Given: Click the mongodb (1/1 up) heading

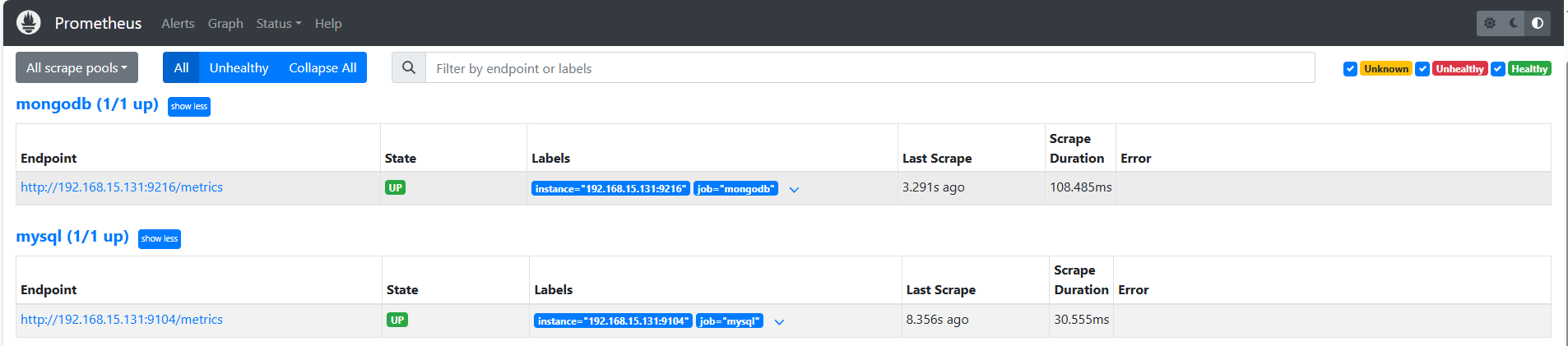Looking at the screenshot, I should [x=87, y=104].
